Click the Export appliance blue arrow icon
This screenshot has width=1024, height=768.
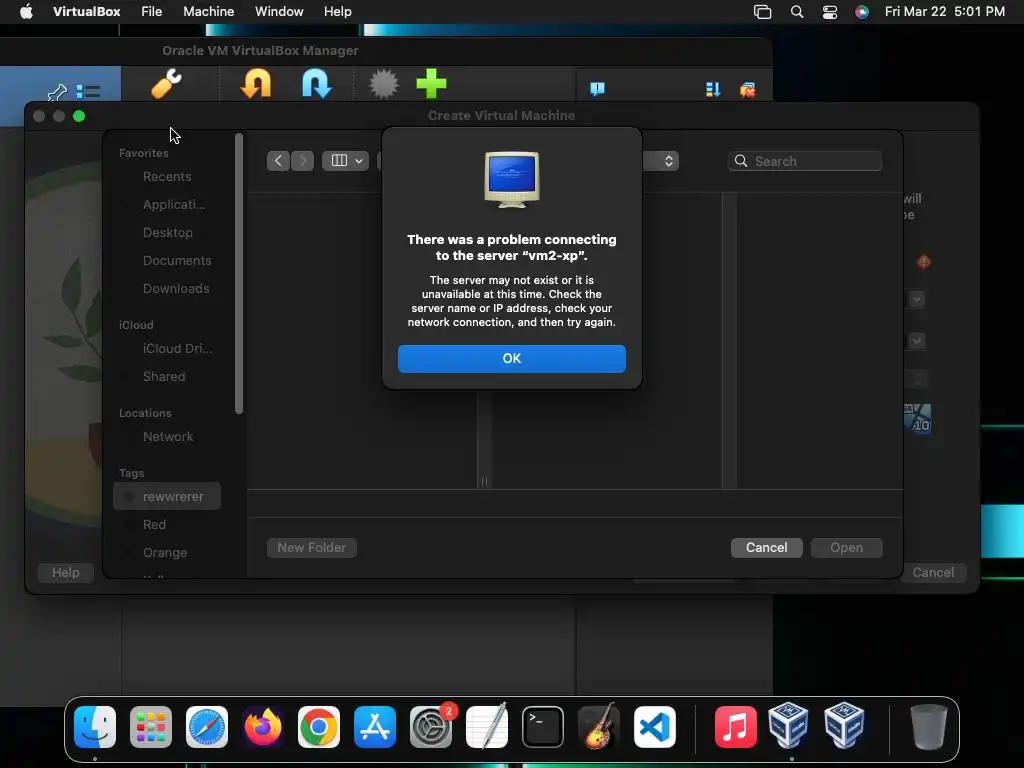click(317, 84)
